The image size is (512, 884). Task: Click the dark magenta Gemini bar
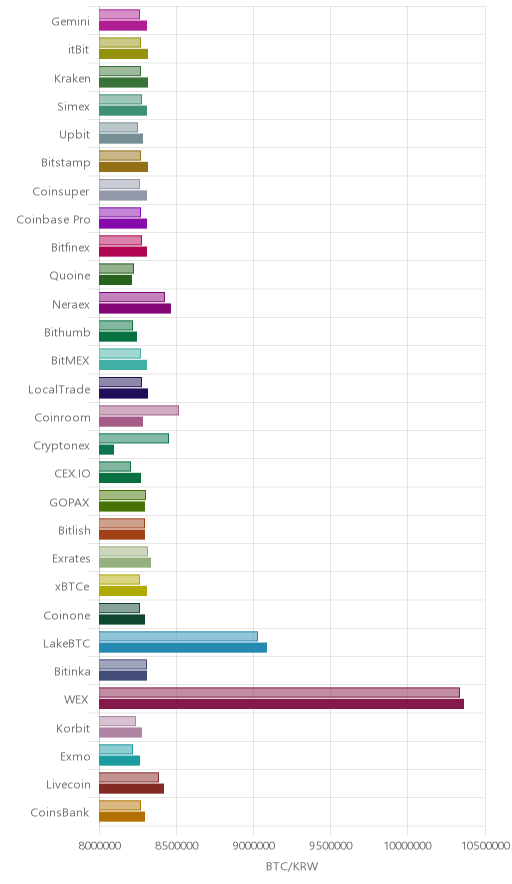click(x=123, y=25)
